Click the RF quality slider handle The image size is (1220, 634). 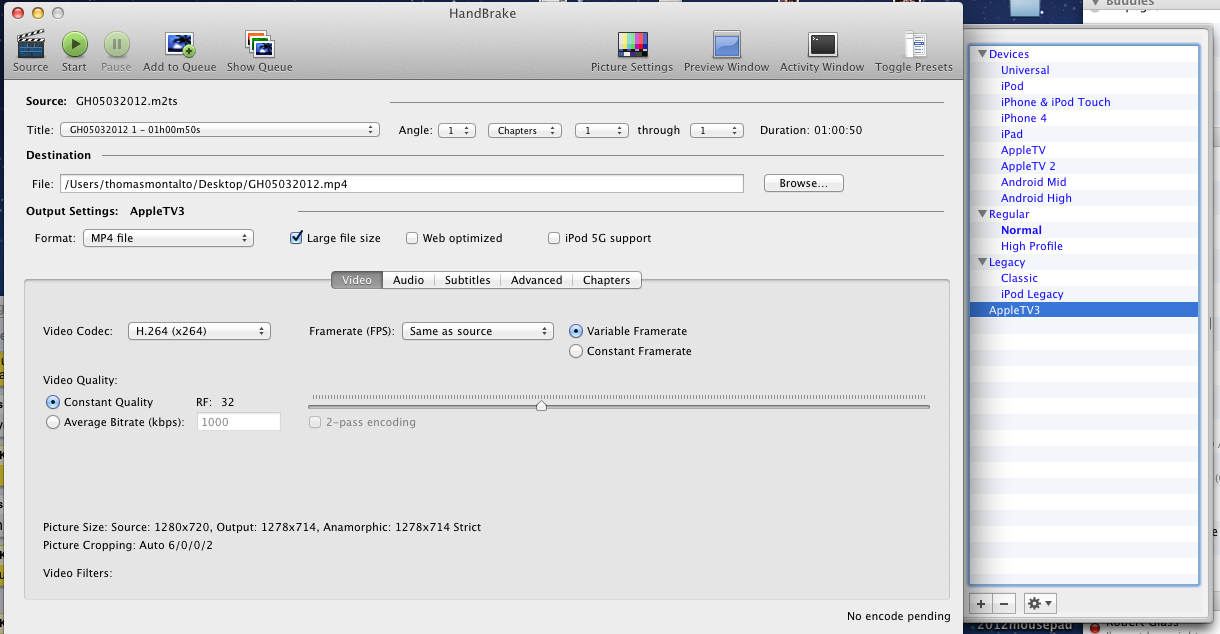tap(541, 406)
